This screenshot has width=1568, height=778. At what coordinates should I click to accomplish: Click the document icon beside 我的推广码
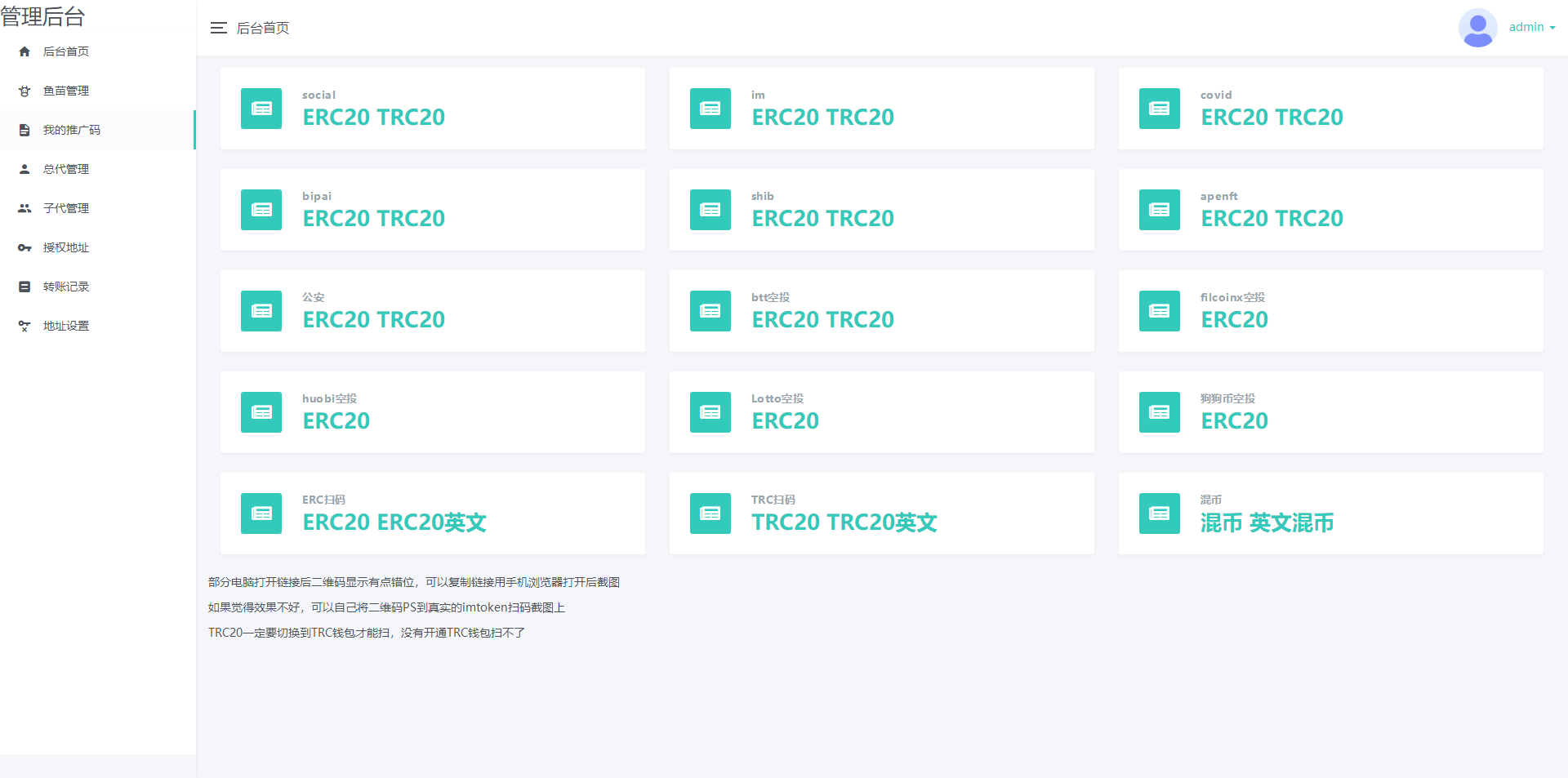point(24,130)
